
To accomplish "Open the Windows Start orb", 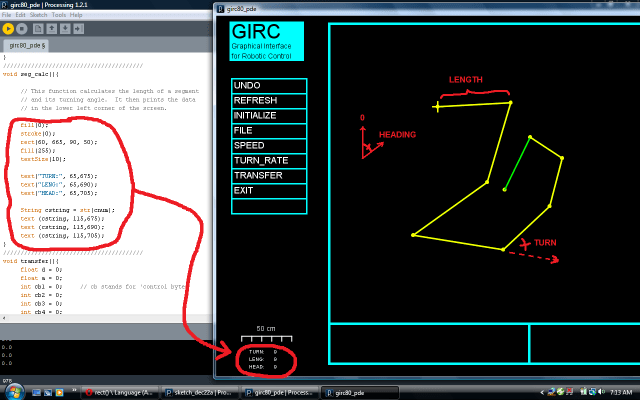I will coord(13,392).
